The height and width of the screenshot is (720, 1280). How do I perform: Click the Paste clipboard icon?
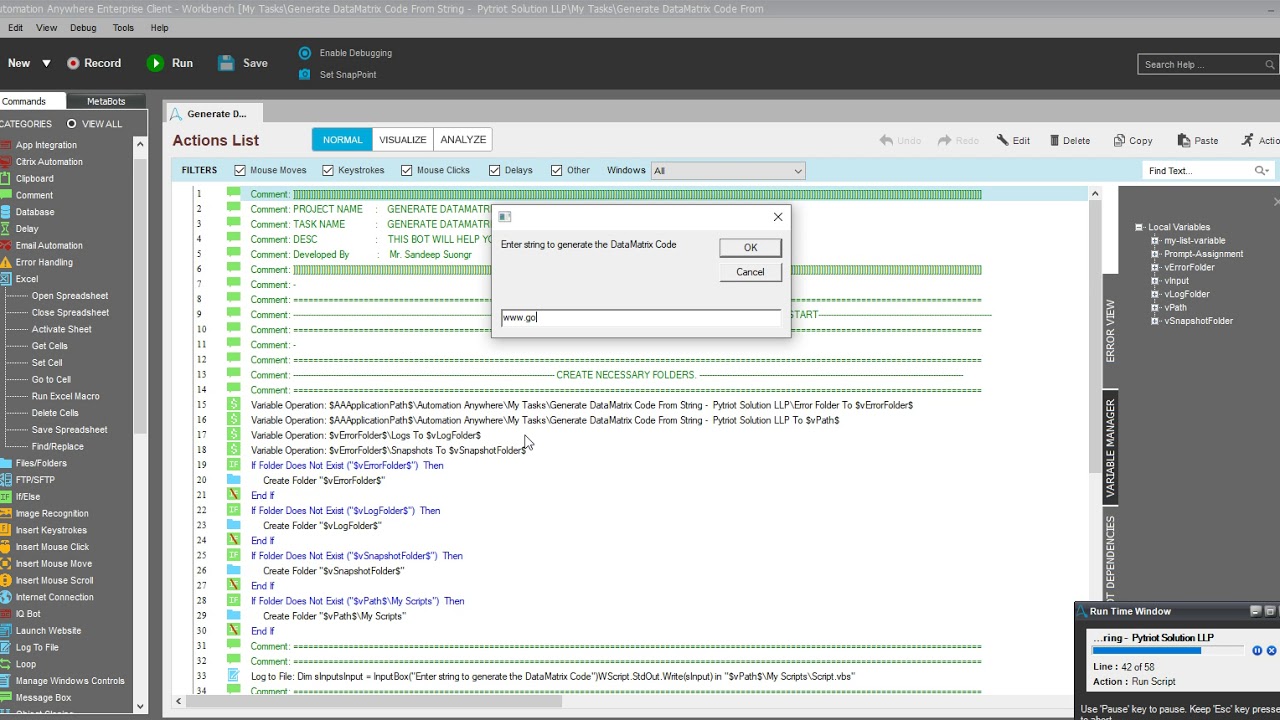pos(1183,141)
